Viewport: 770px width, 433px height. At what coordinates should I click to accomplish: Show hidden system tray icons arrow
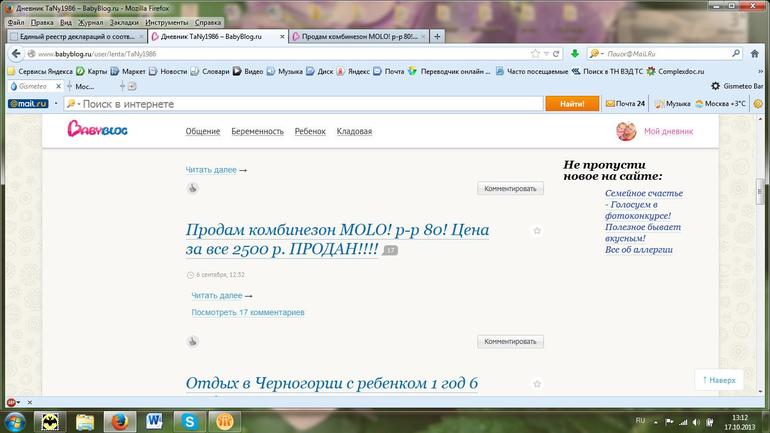(x=656, y=422)
